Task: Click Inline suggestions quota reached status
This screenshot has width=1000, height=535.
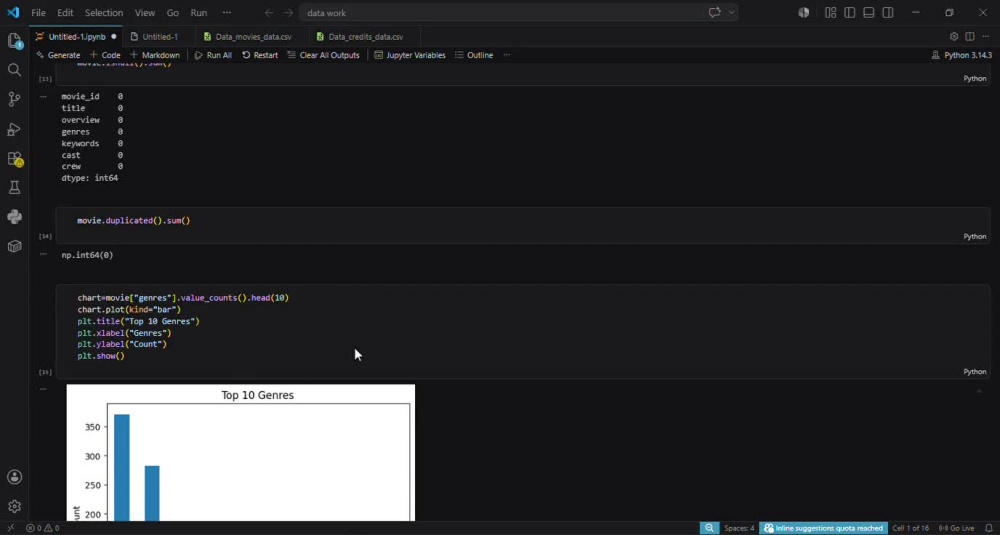Action: (823, 528)
